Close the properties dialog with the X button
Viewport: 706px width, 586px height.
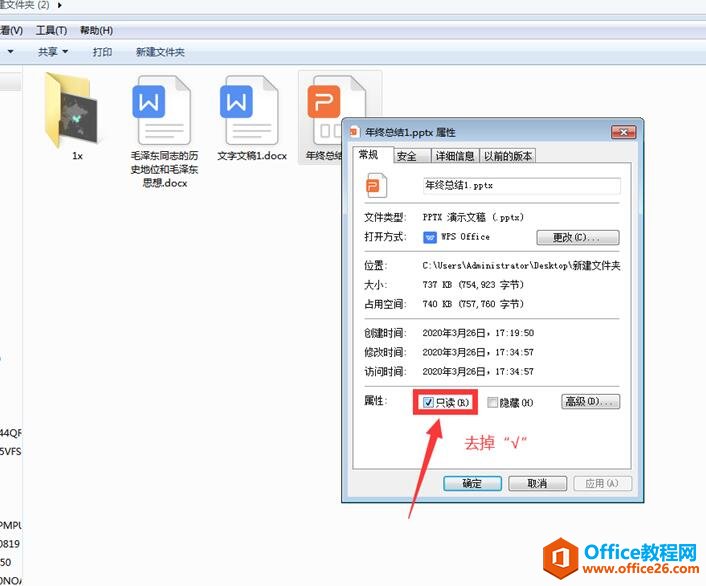point(623,132)
